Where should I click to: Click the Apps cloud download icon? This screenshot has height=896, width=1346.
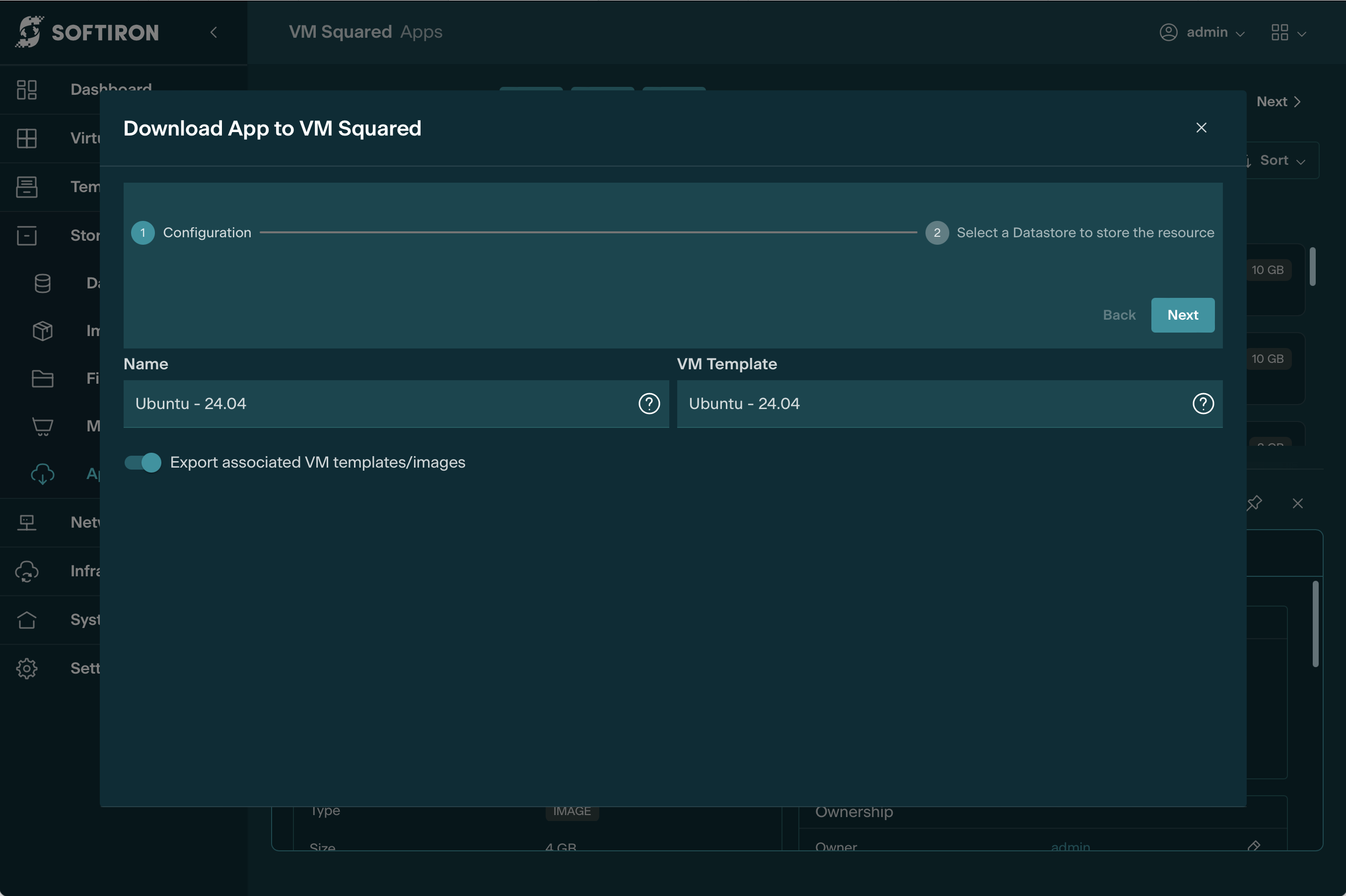[x=42, y=474]
